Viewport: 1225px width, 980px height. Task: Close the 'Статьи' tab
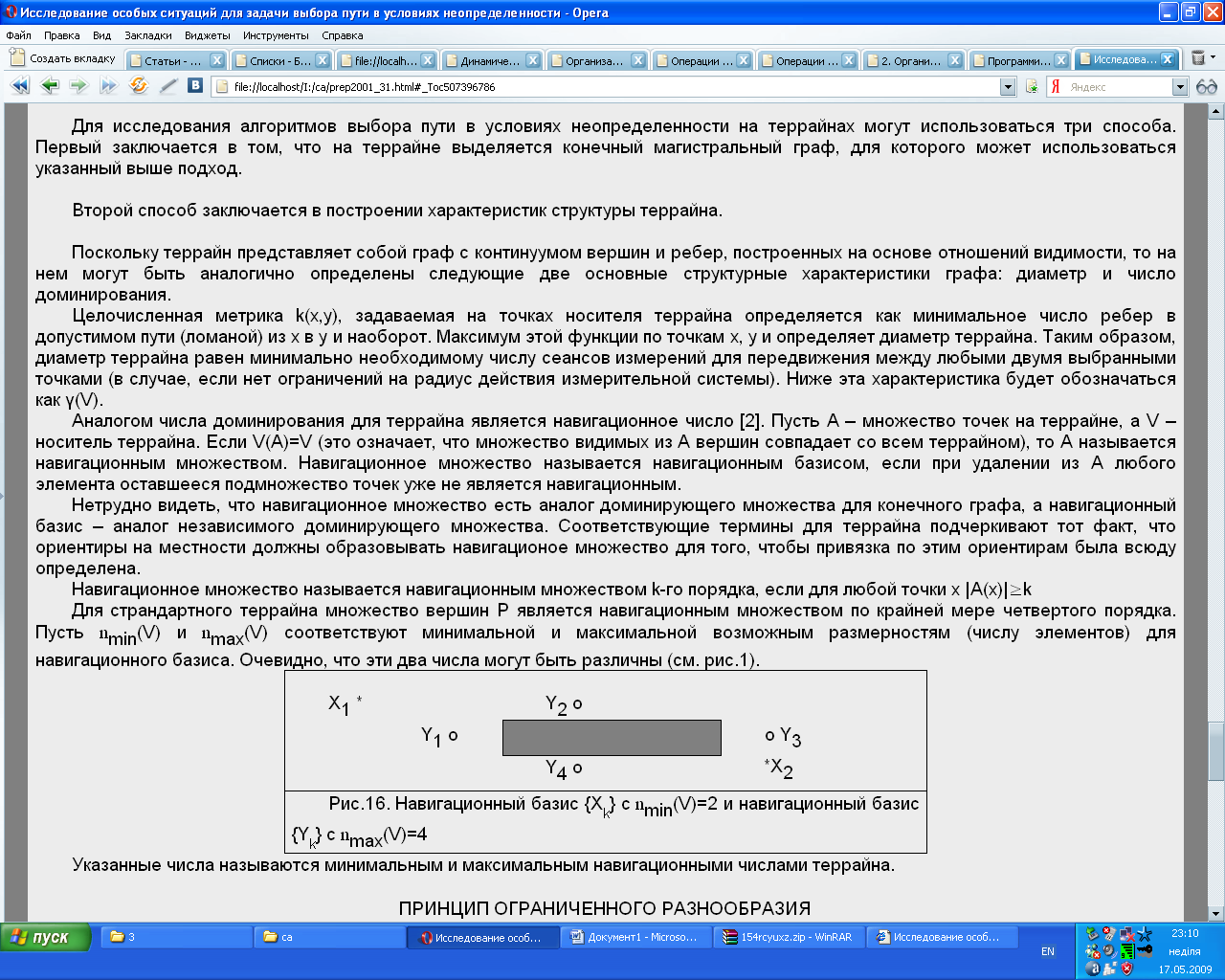(x=217, y=60)
